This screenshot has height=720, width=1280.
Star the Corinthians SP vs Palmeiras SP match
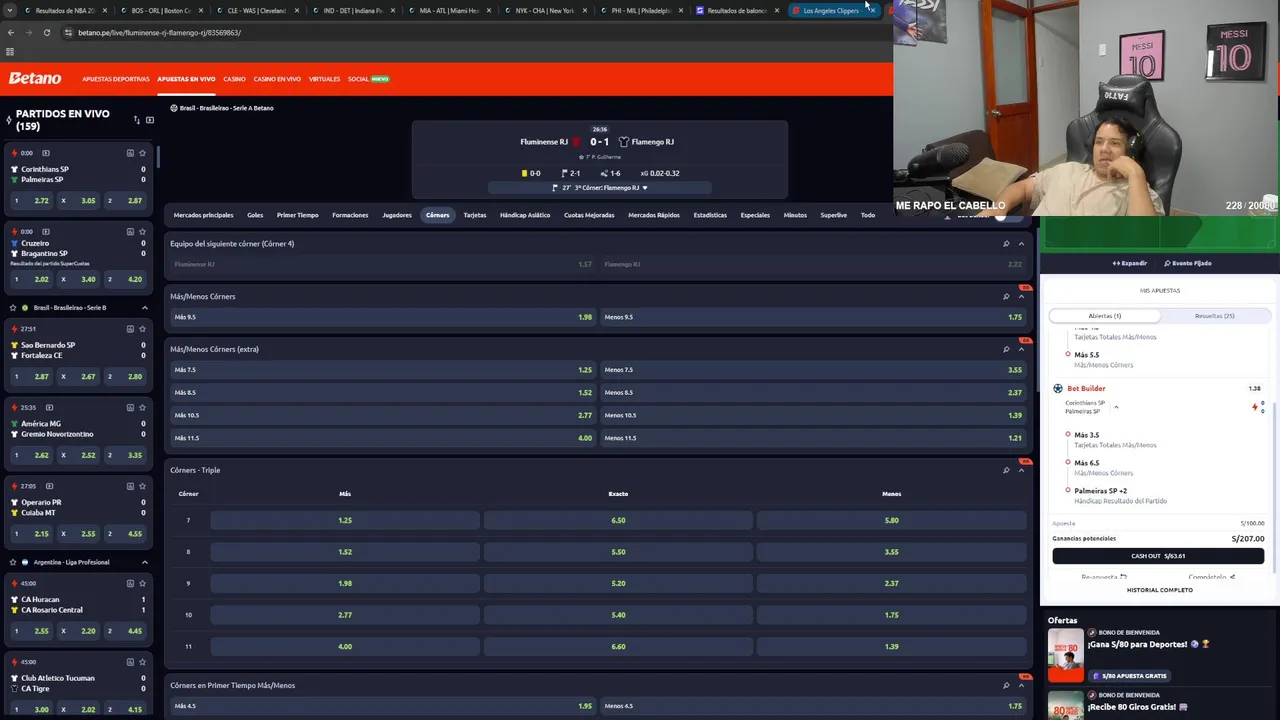click(x=142, y=153)
